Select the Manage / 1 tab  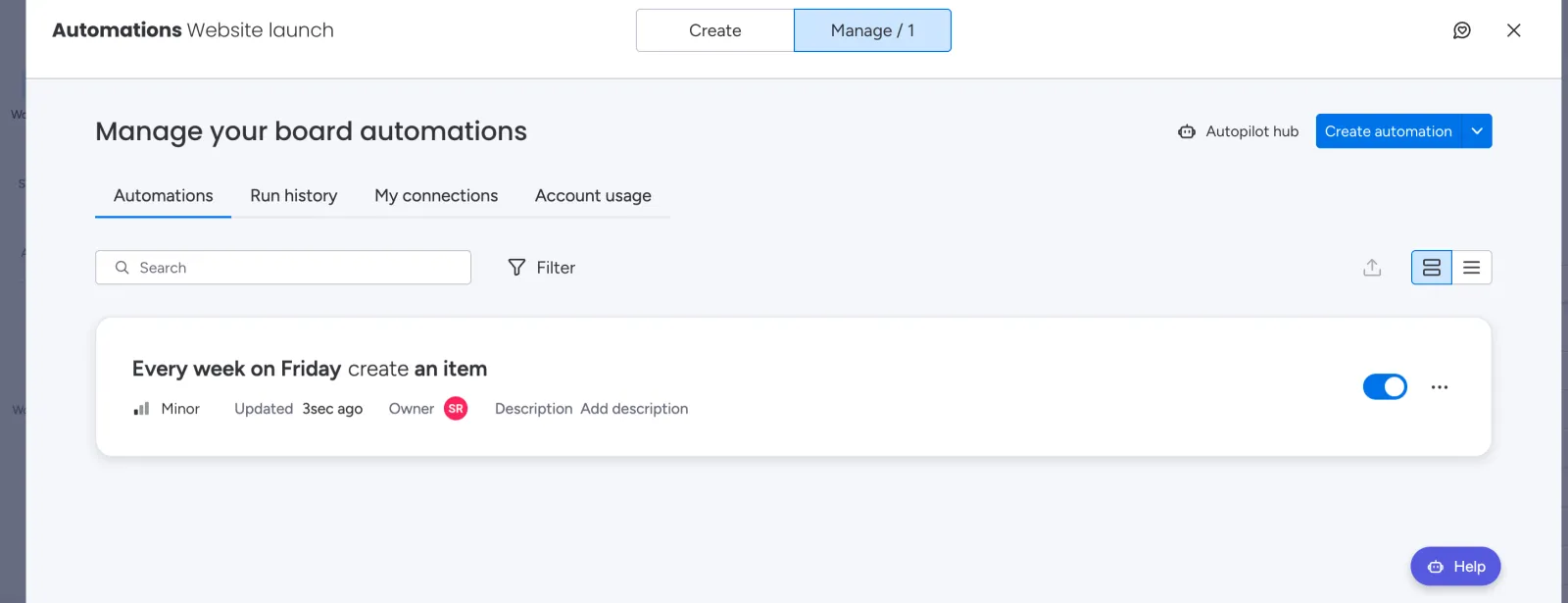pyautogui.click(x=872, y=30)
